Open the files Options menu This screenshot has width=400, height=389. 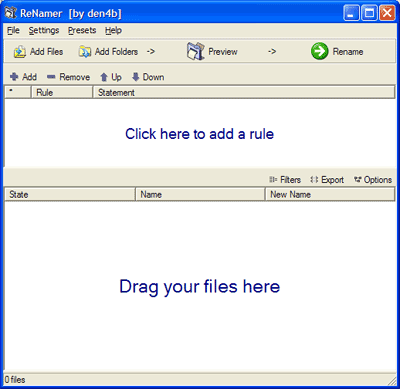pos(373,180)
